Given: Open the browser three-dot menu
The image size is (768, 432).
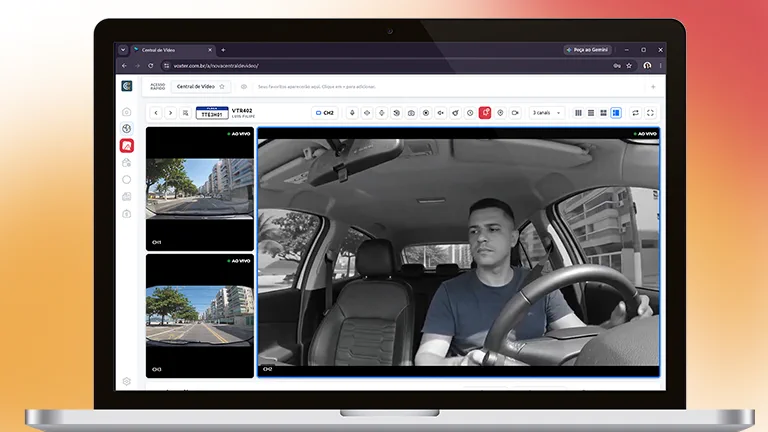Looking at the screenshot, I should click(660, 66).
